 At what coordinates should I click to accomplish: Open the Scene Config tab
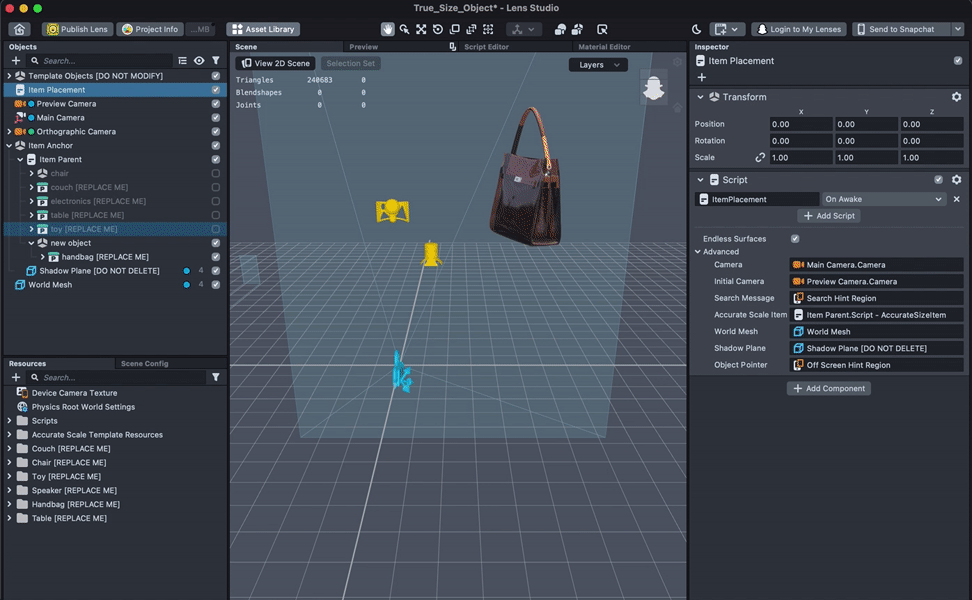(144, 364)
